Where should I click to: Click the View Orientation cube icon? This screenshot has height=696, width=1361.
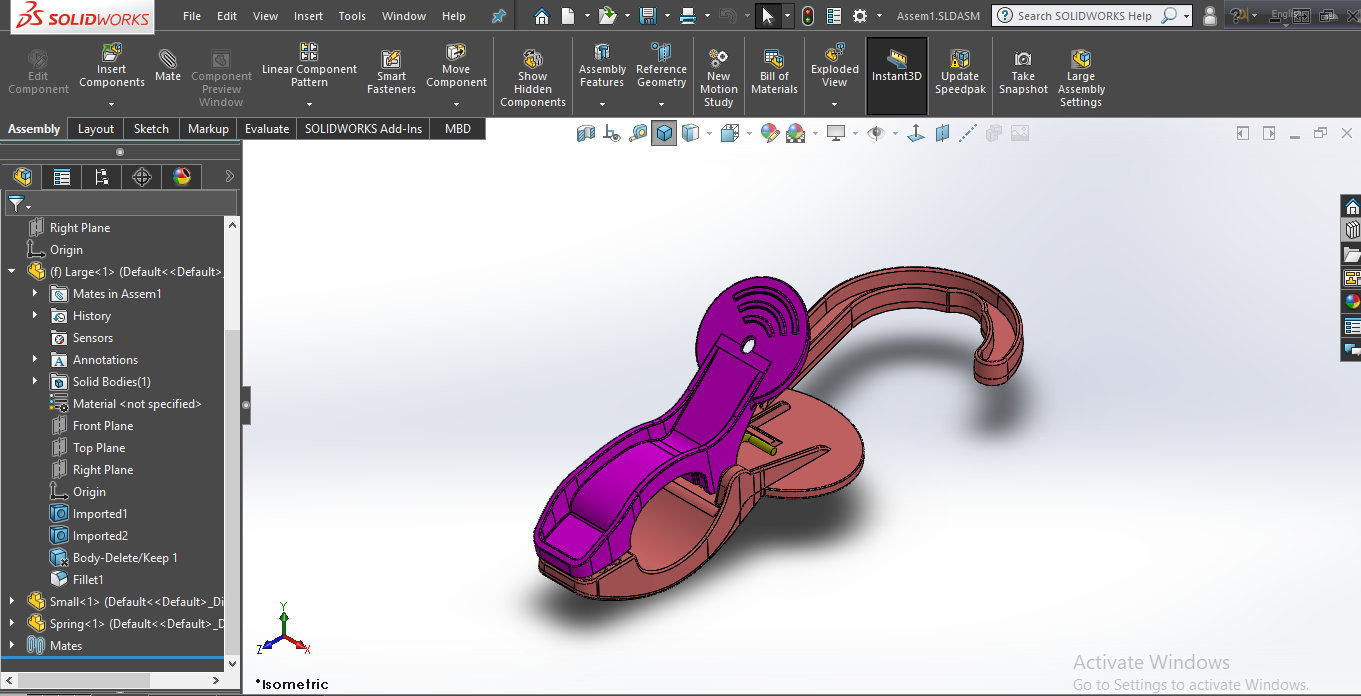(x=728, y=133)
